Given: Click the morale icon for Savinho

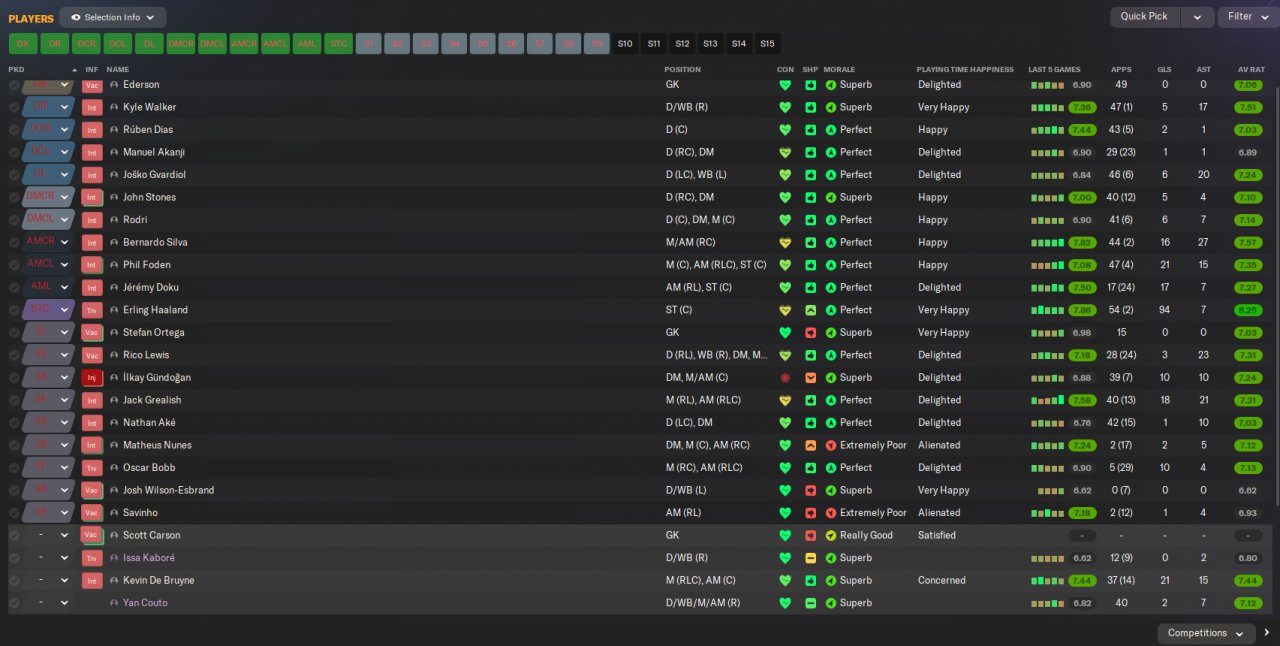Looking at the screenshot, I should 831,513.
